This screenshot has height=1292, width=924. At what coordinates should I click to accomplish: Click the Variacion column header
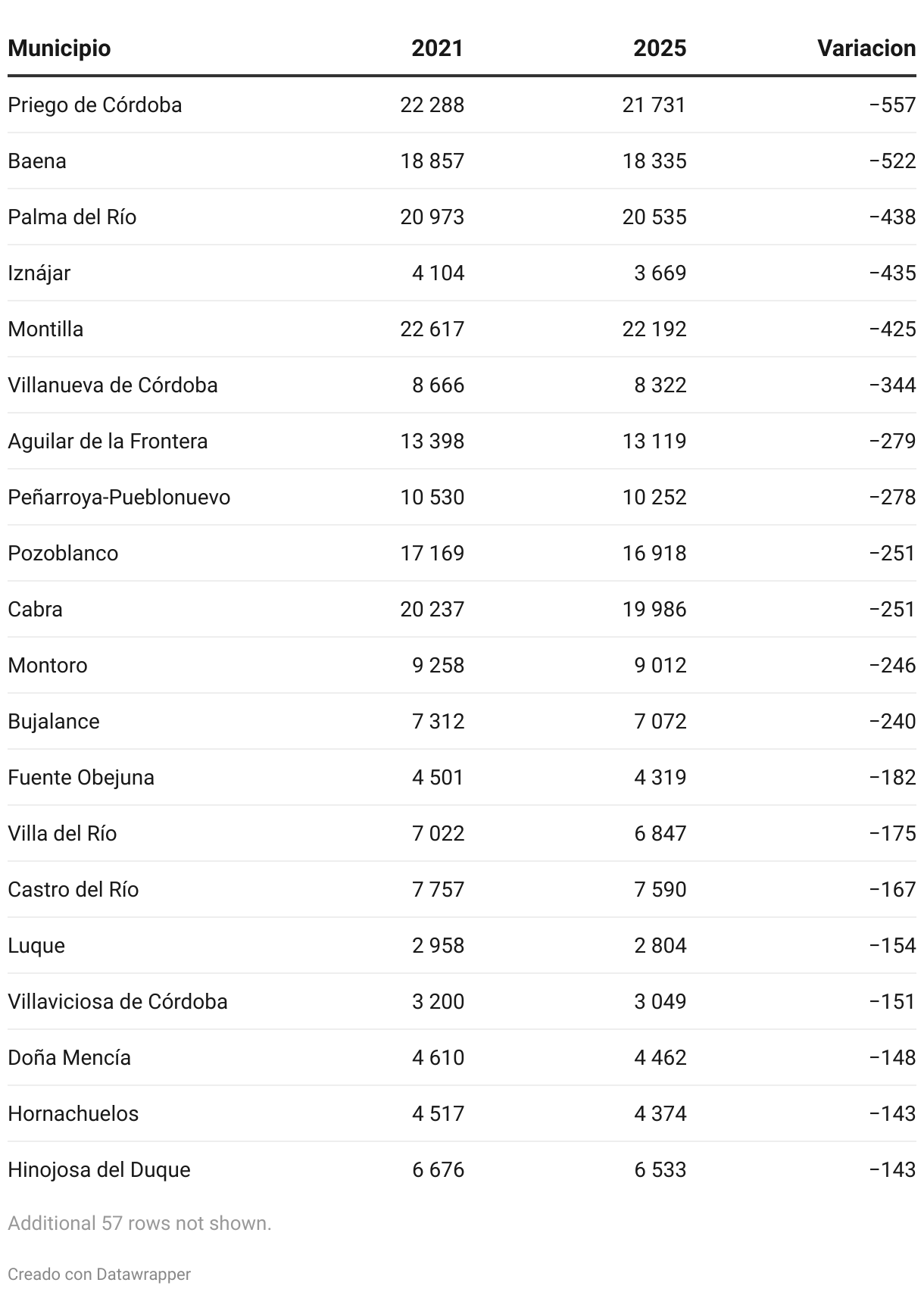(x=866, y=48)
